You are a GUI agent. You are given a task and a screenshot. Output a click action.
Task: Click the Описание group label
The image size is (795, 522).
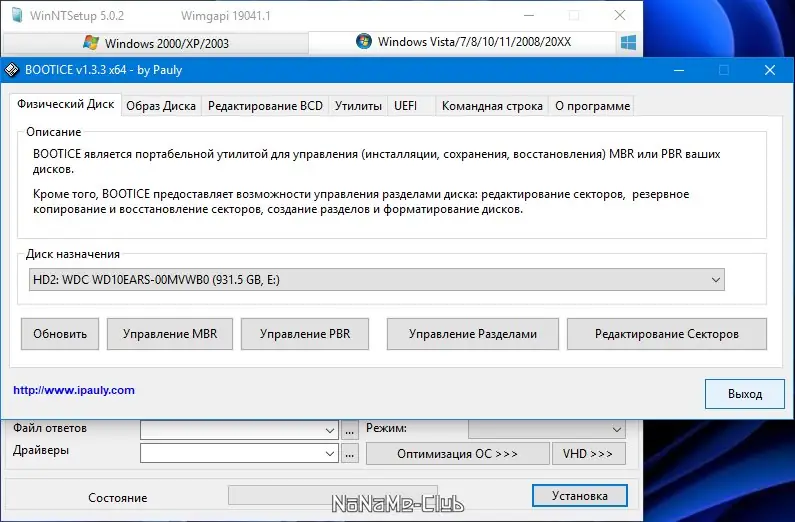[x=54, y=132]
